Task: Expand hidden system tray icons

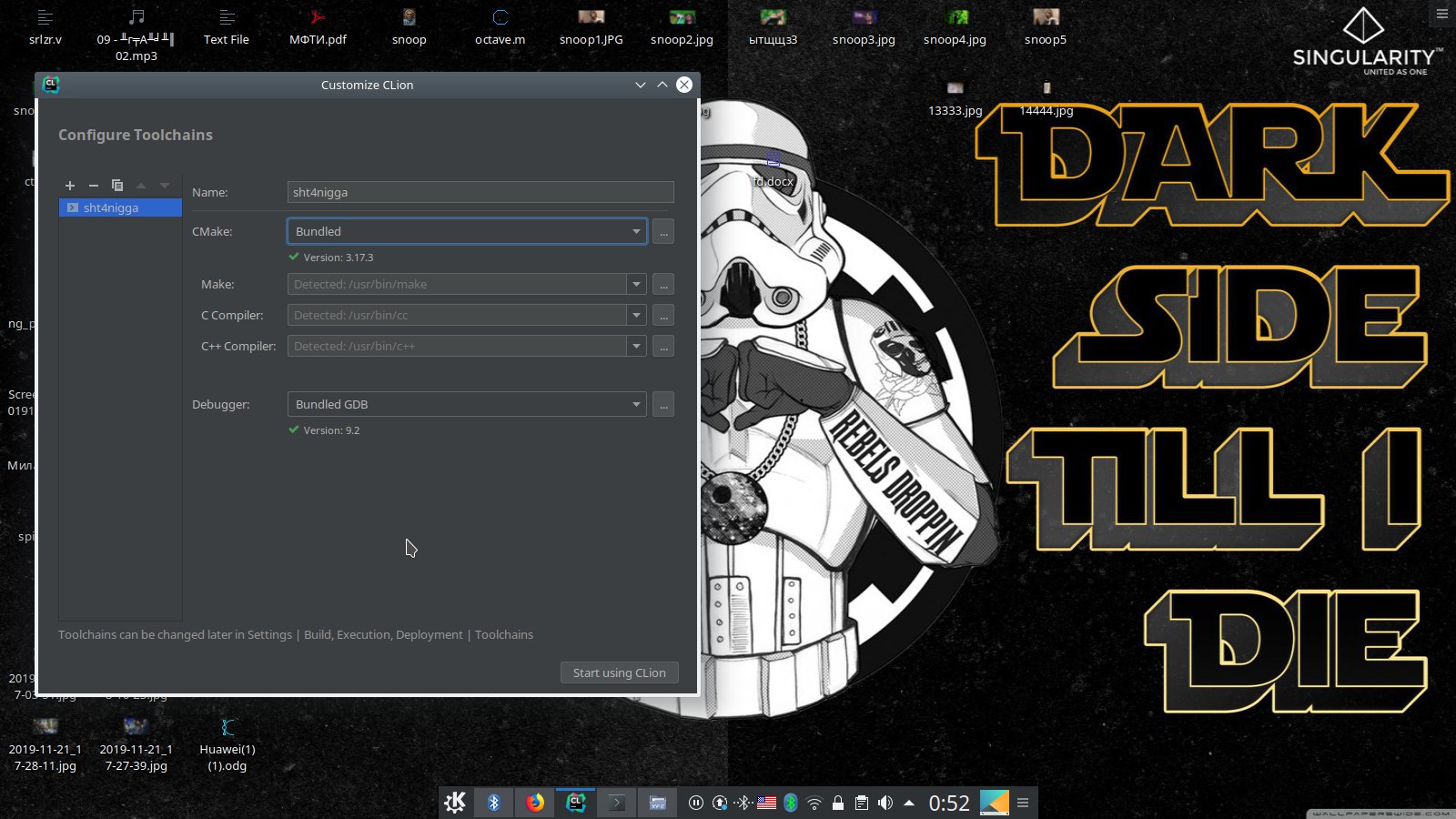Action: point(909,803)
